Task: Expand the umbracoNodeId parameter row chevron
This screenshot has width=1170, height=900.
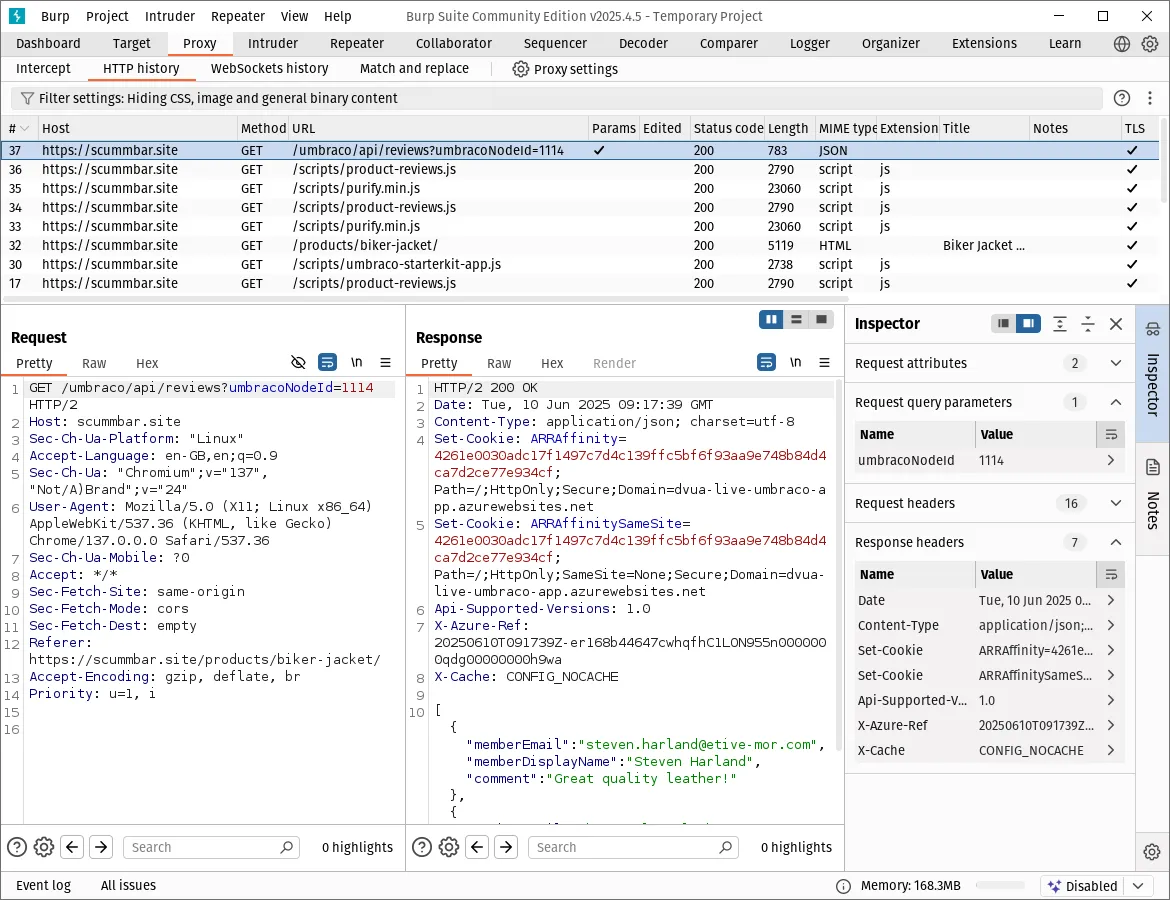Action: coord(1111,460)
